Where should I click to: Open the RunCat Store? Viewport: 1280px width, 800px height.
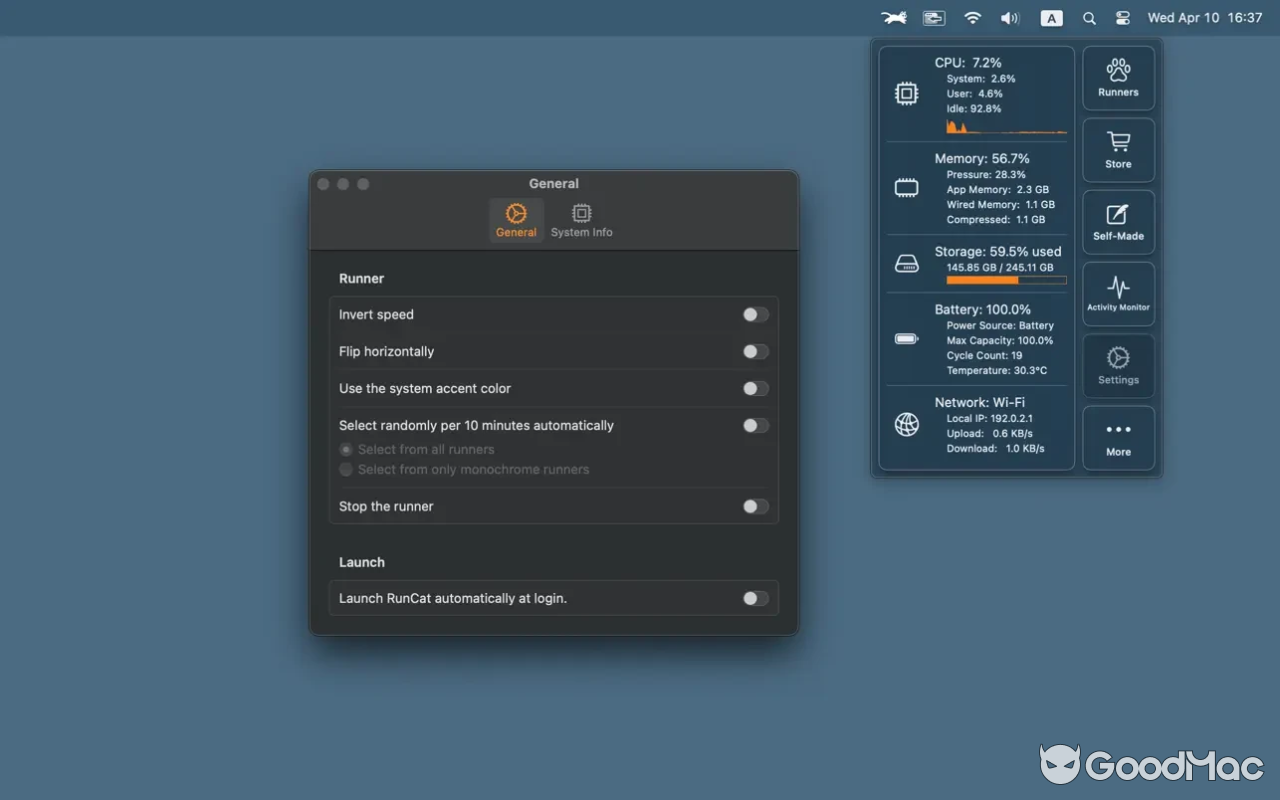[x=1118, y=149]
